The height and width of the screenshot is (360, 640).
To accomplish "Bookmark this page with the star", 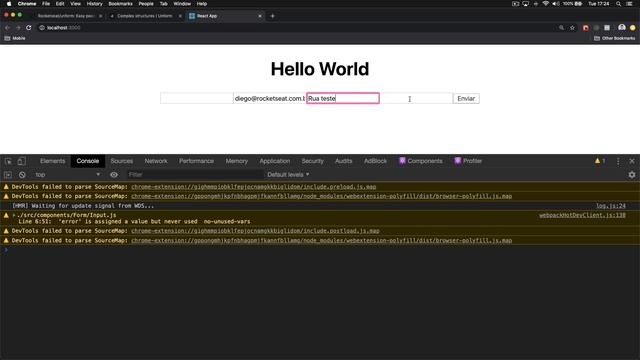I will click(572, 28).
